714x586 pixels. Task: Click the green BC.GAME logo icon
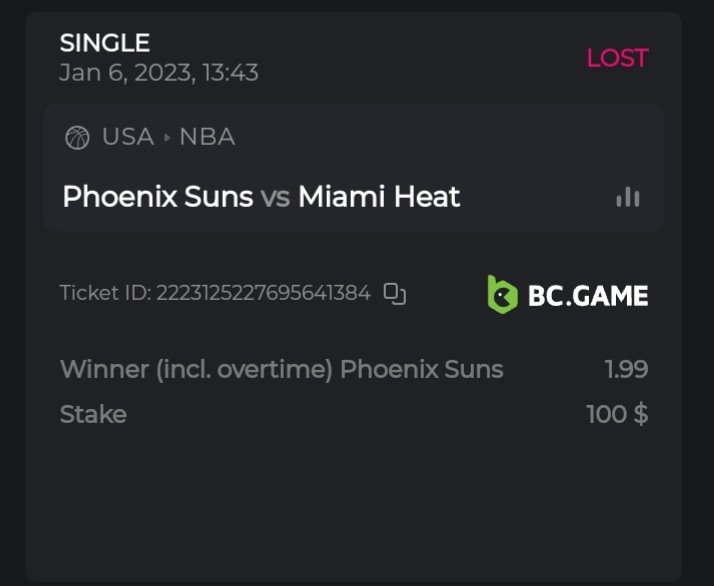[501, 294]
